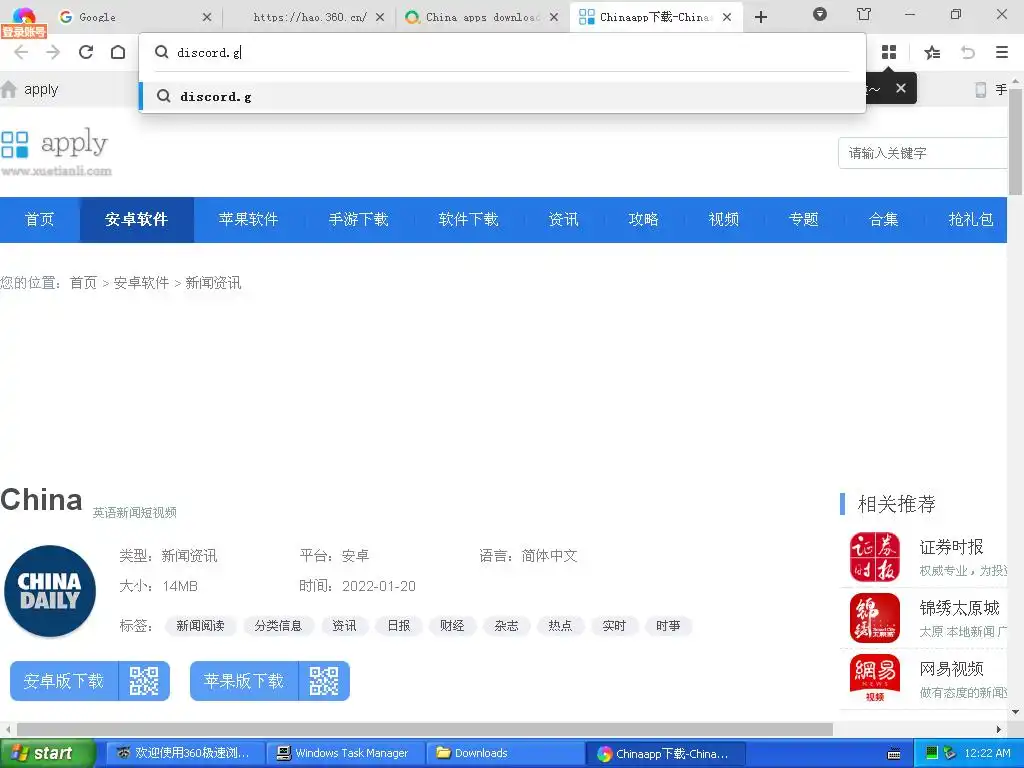
Task: Click the apply home bookmark
Action: click(30, 89)
